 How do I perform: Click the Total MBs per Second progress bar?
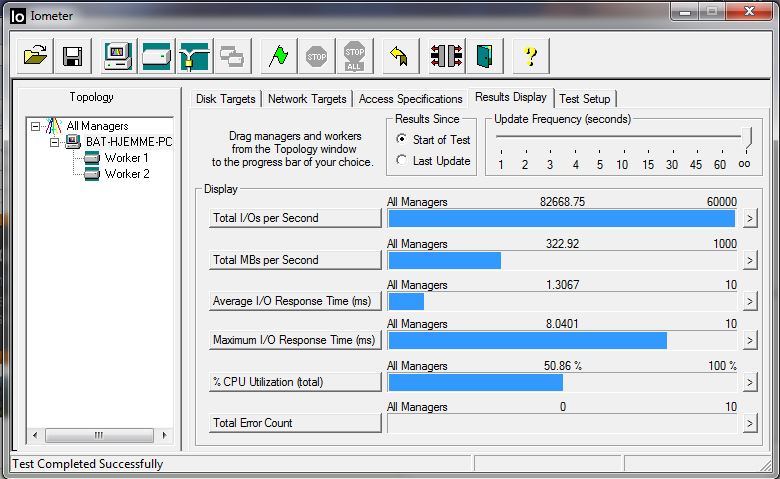click(562, 260)
